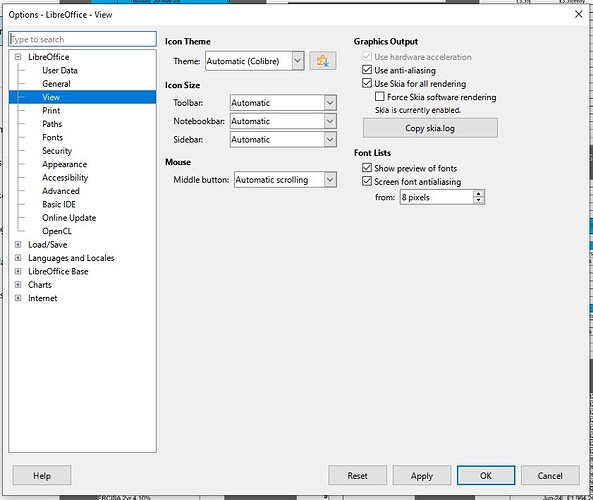Select Security in the tree

coord(57,151)
